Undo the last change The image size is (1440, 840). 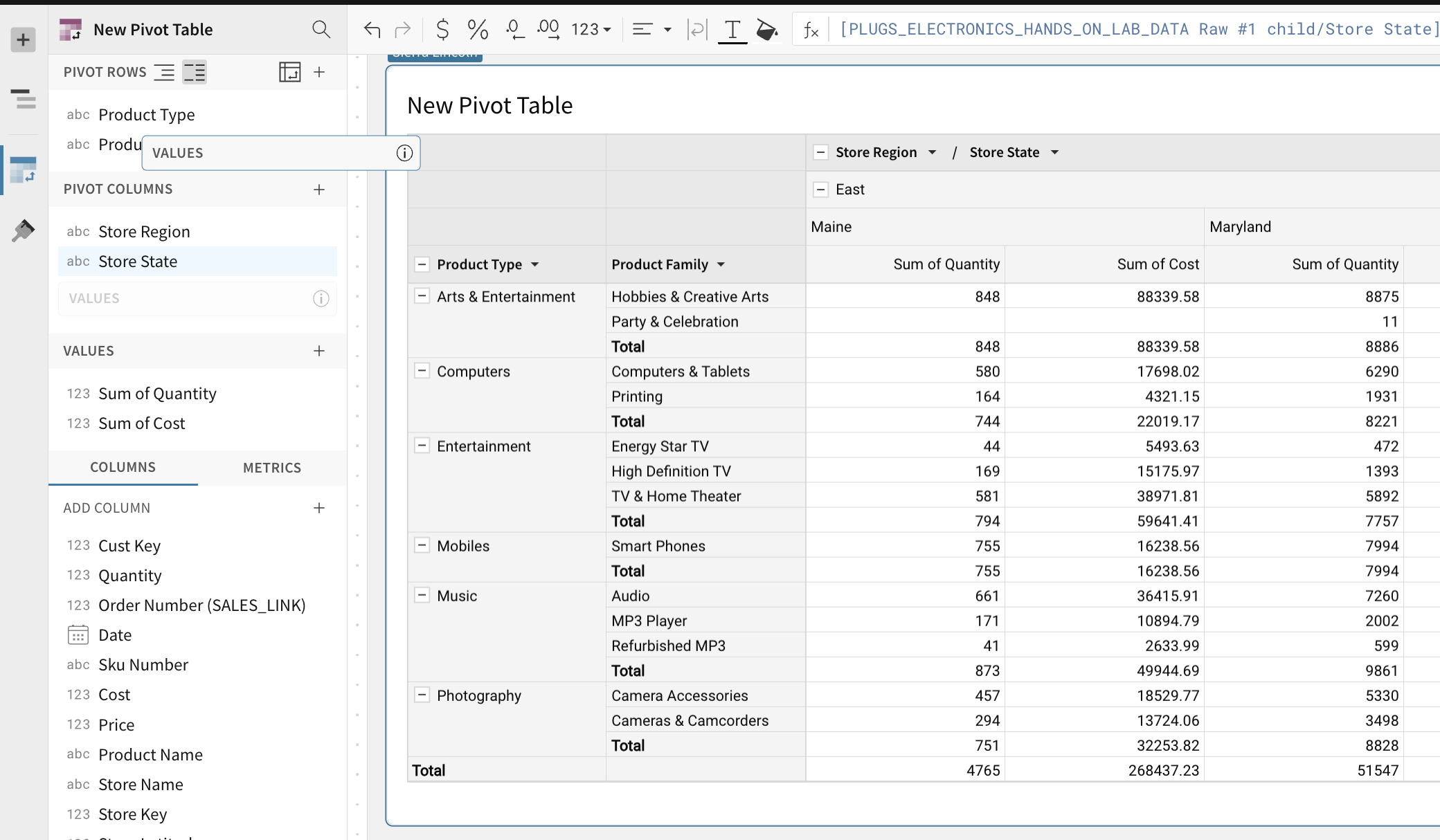tap(372, 29)
